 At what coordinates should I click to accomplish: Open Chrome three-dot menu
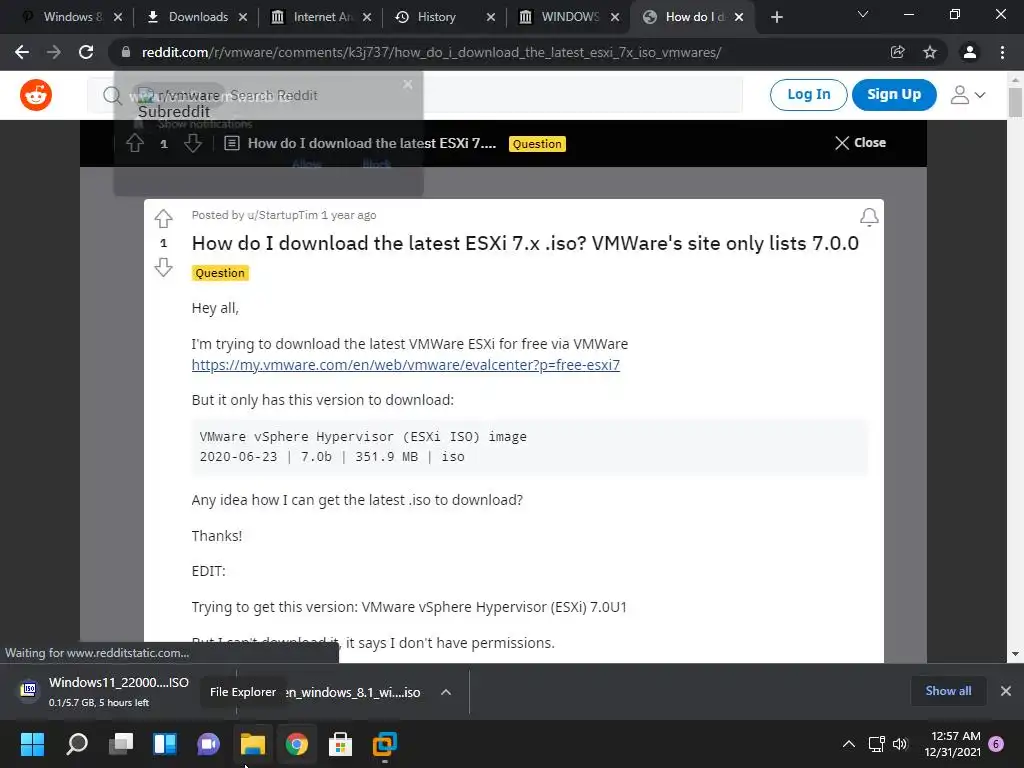[1002, 52]
